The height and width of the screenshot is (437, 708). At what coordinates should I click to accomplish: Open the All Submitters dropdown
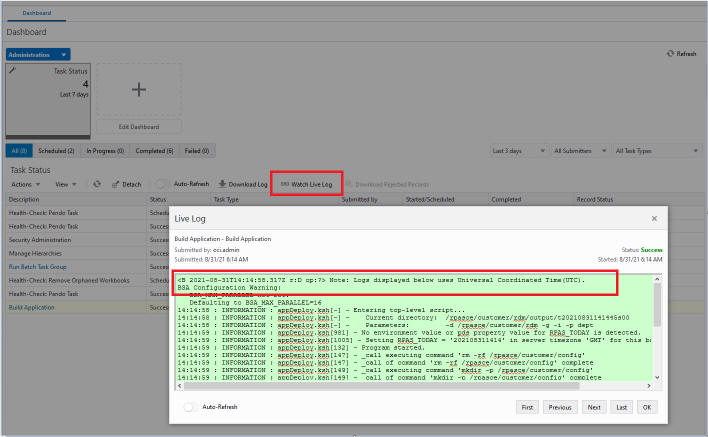point(580,151)
